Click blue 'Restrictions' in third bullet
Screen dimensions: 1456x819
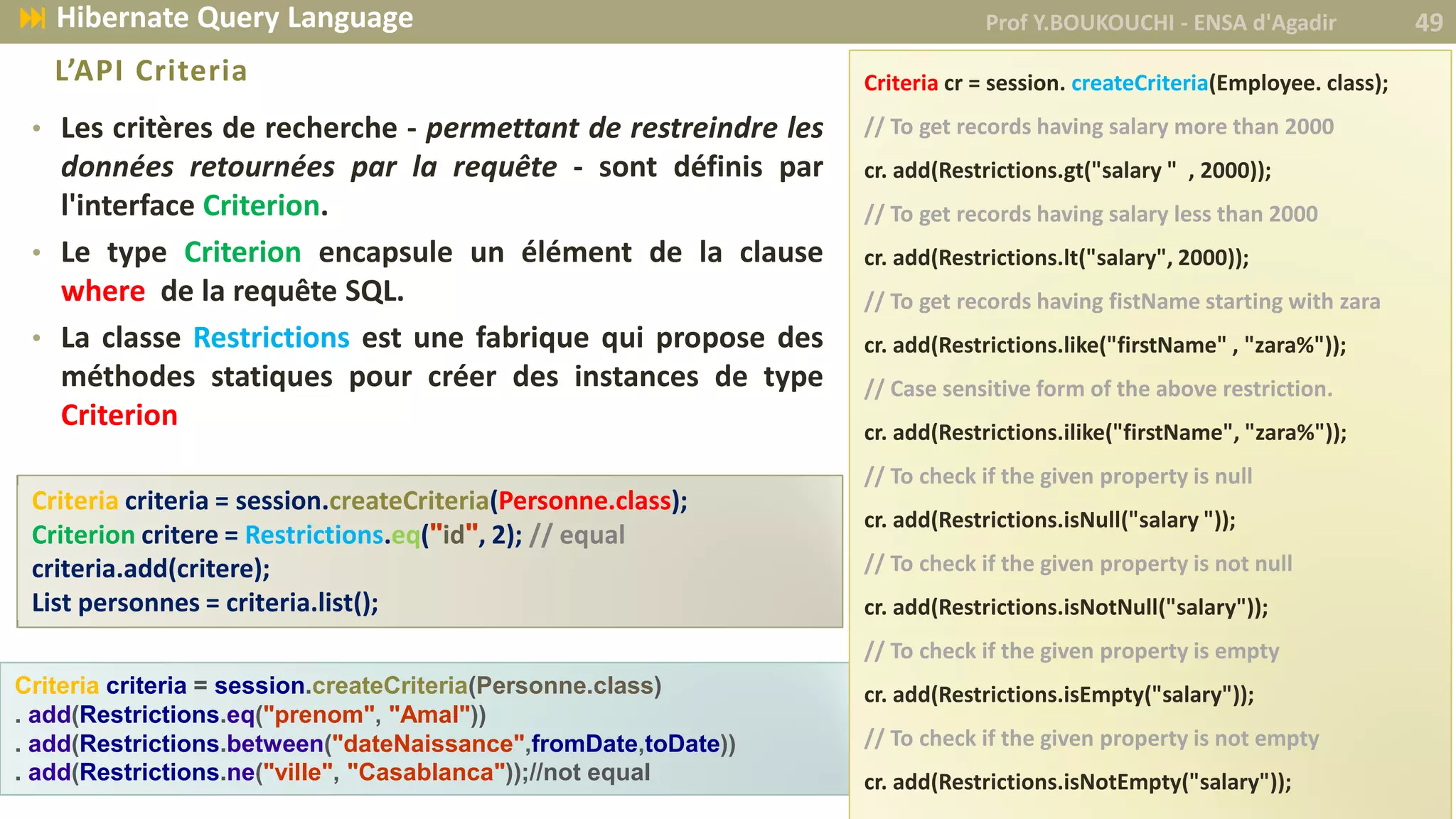point(272,338)
